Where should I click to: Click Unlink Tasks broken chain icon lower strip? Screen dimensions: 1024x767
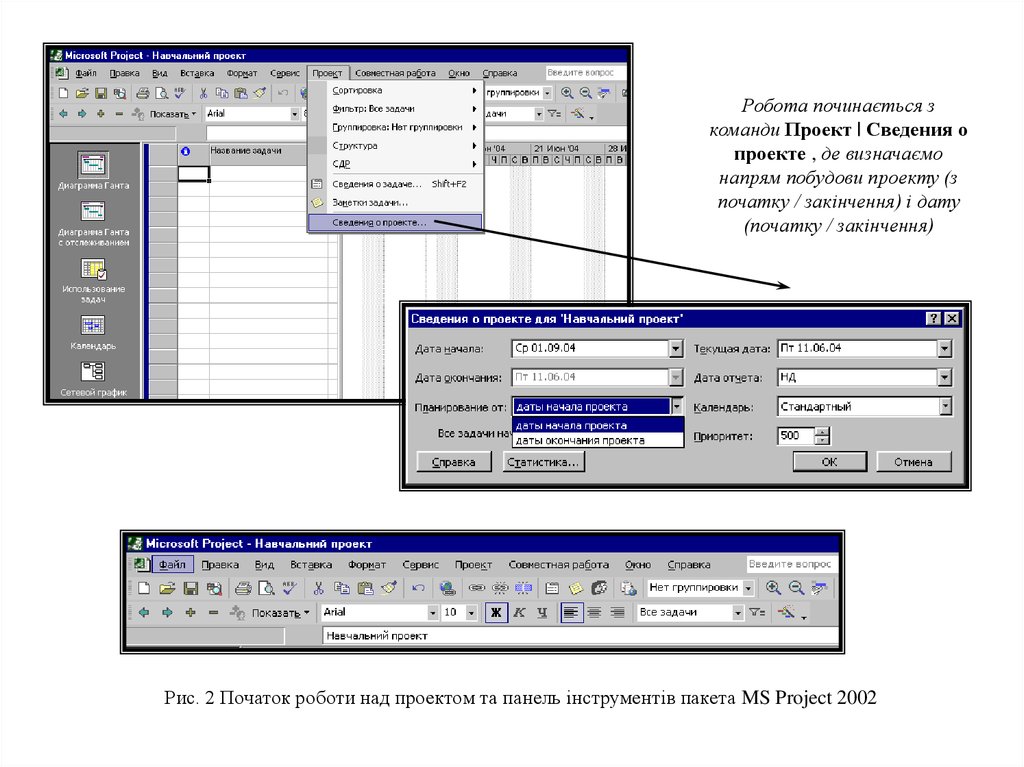pyautogui.click(x=500, y=588)
